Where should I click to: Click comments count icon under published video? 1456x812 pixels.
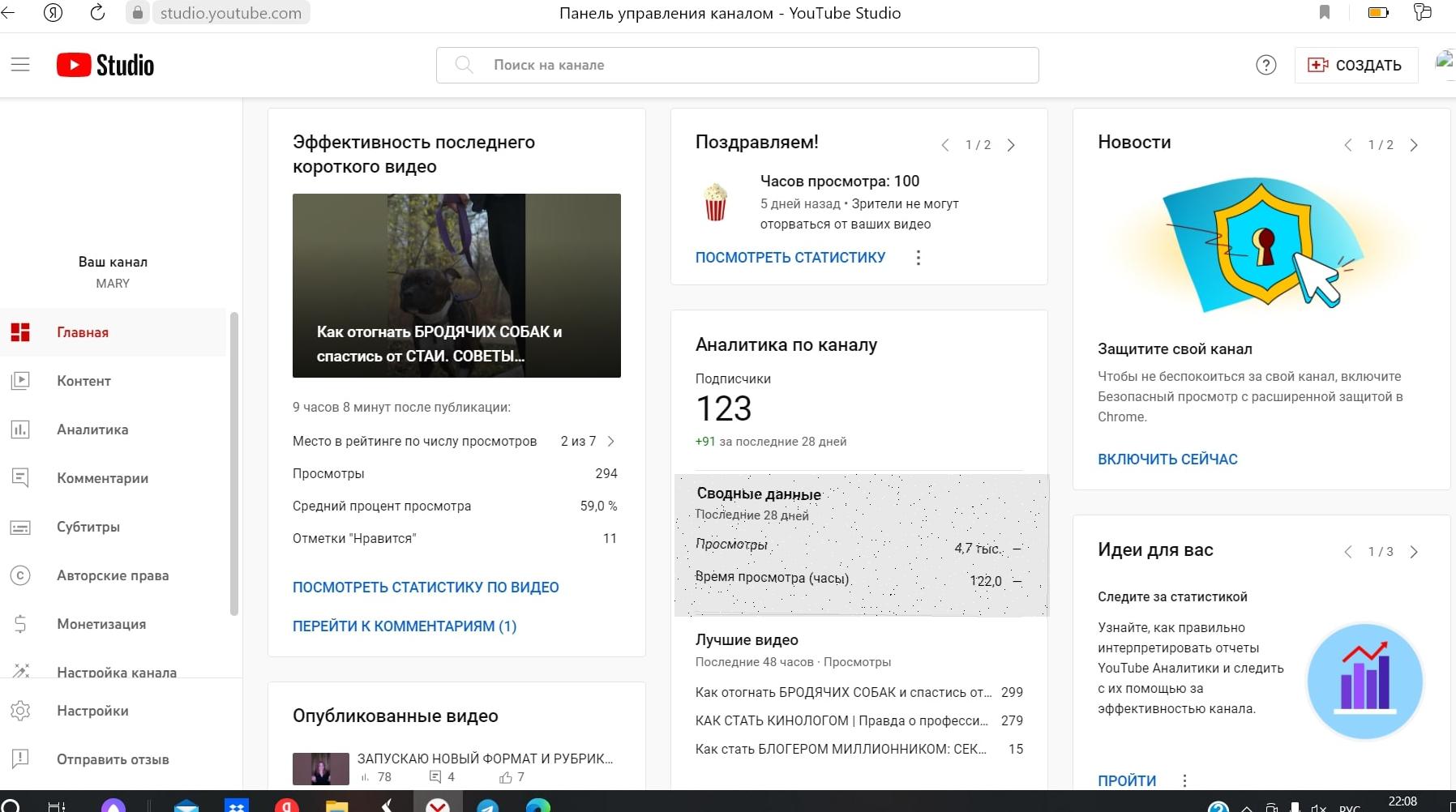point(435,777)
